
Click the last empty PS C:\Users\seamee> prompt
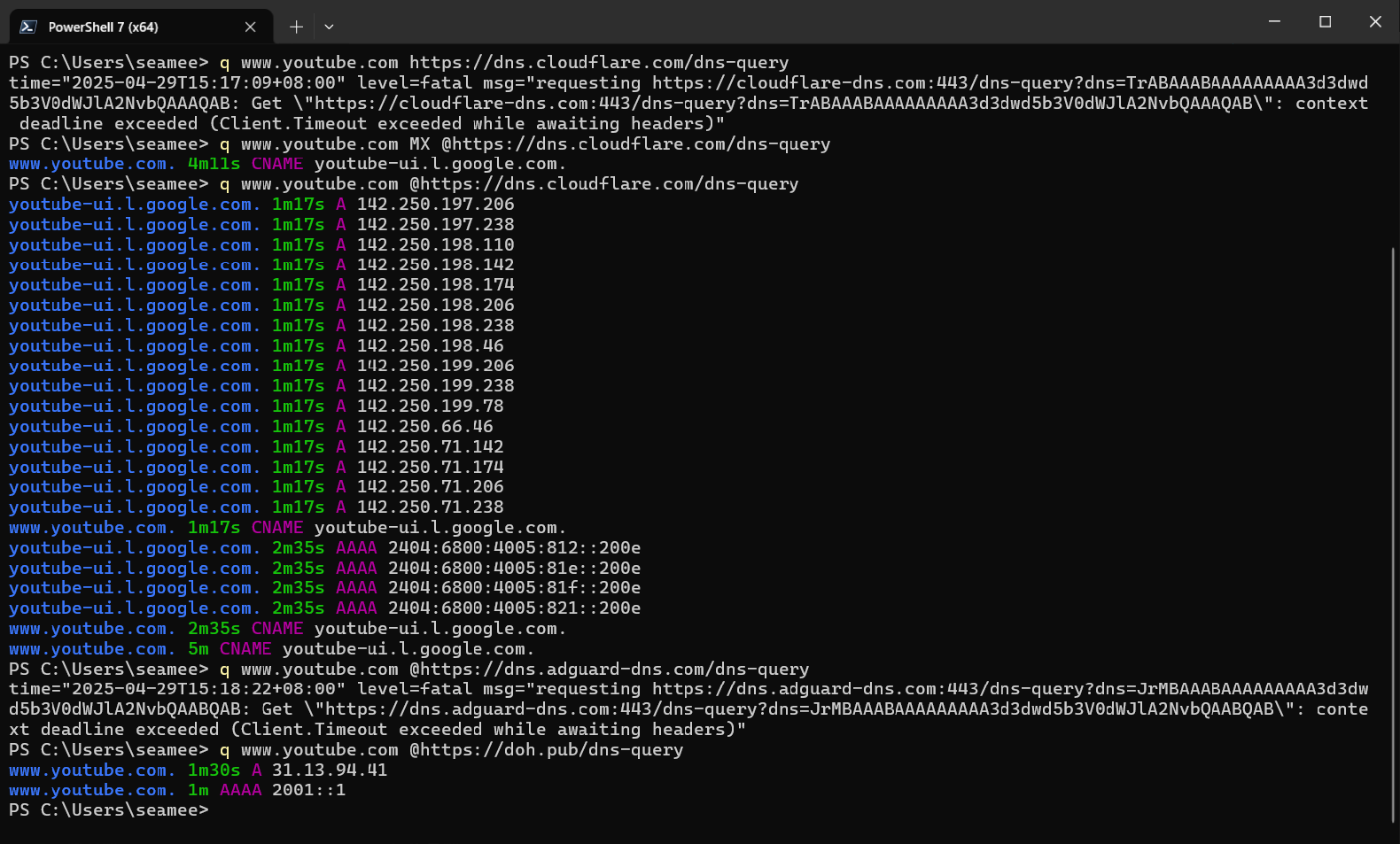coord(109,809)
